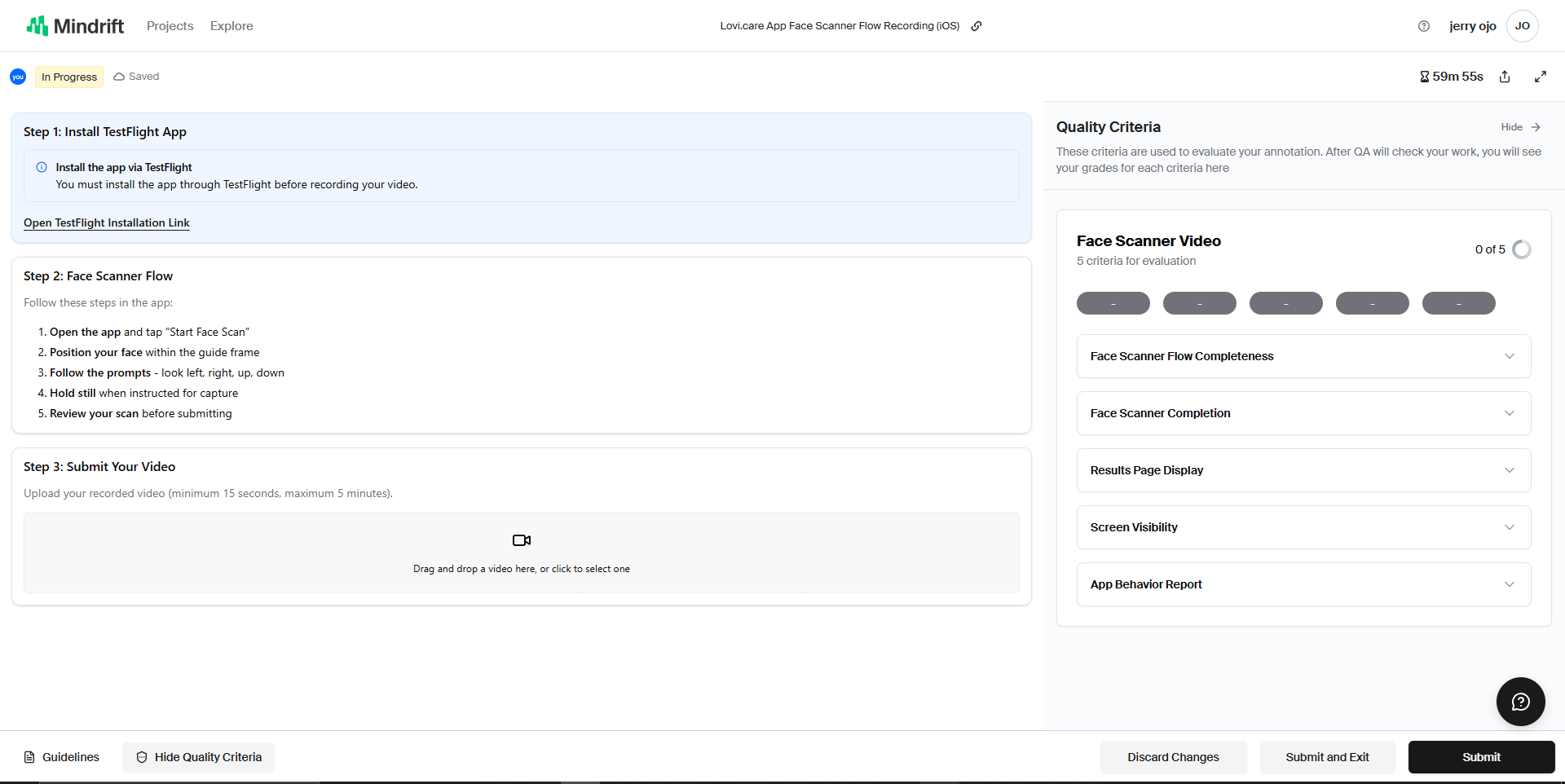Click the Mindrift logo
1565x784 pixels.
75,26
